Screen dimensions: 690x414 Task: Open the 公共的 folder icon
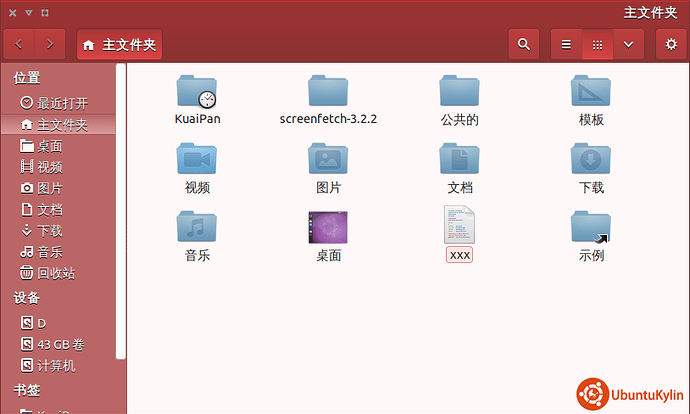459,91
